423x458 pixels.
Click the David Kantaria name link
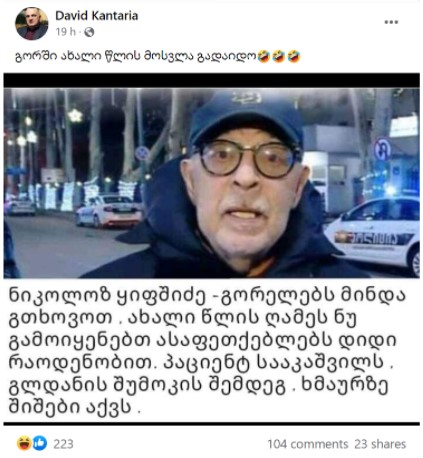(x=96, y=16)
